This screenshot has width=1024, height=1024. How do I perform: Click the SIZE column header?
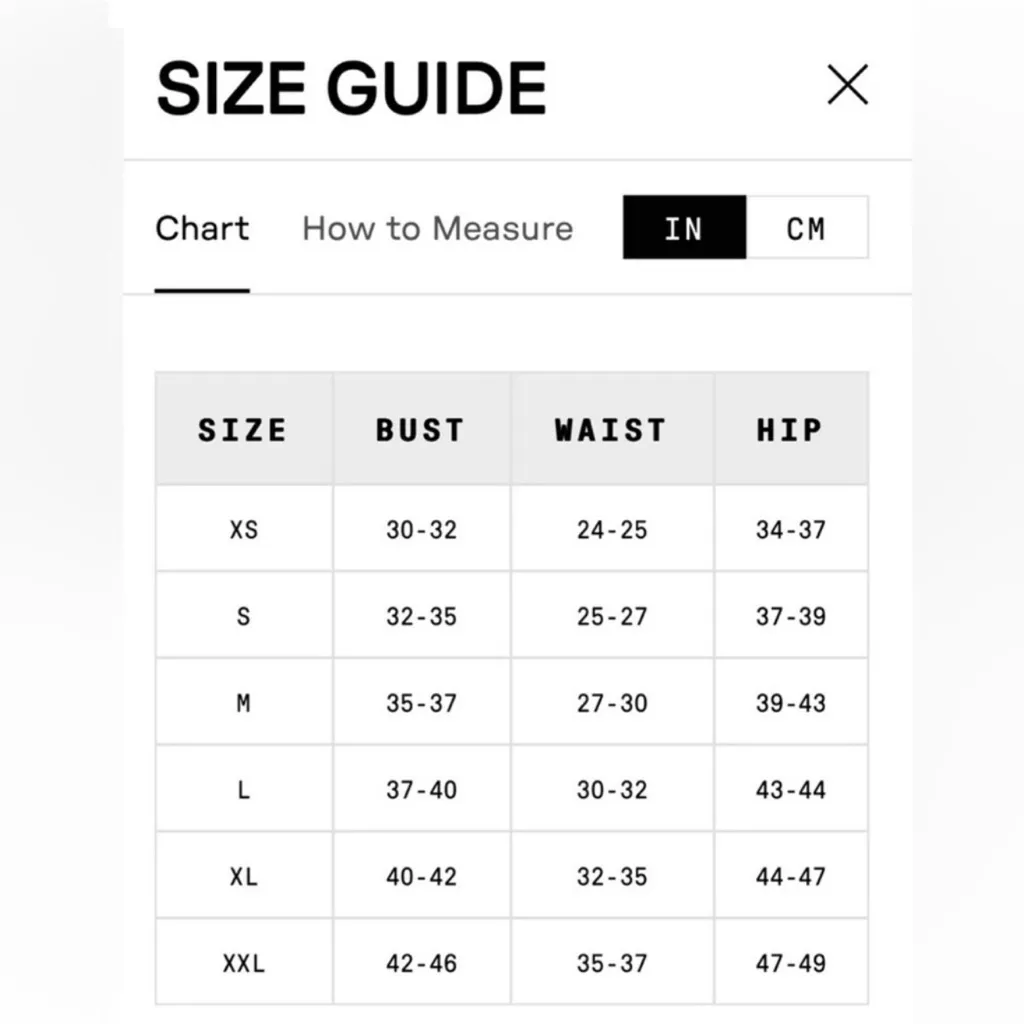click(x=243, y=430)
